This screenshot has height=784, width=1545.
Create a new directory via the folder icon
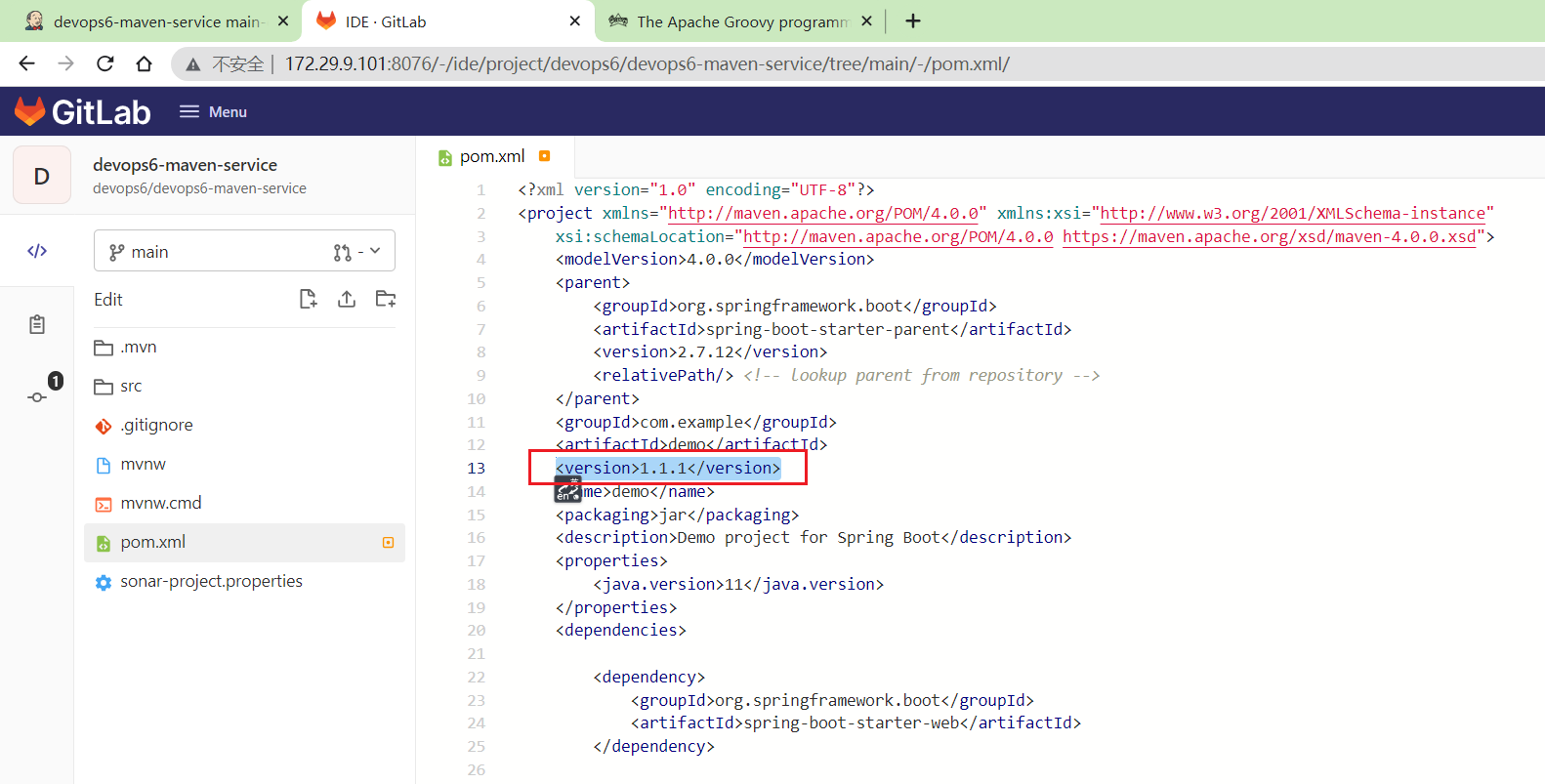[x=386, y=299]
